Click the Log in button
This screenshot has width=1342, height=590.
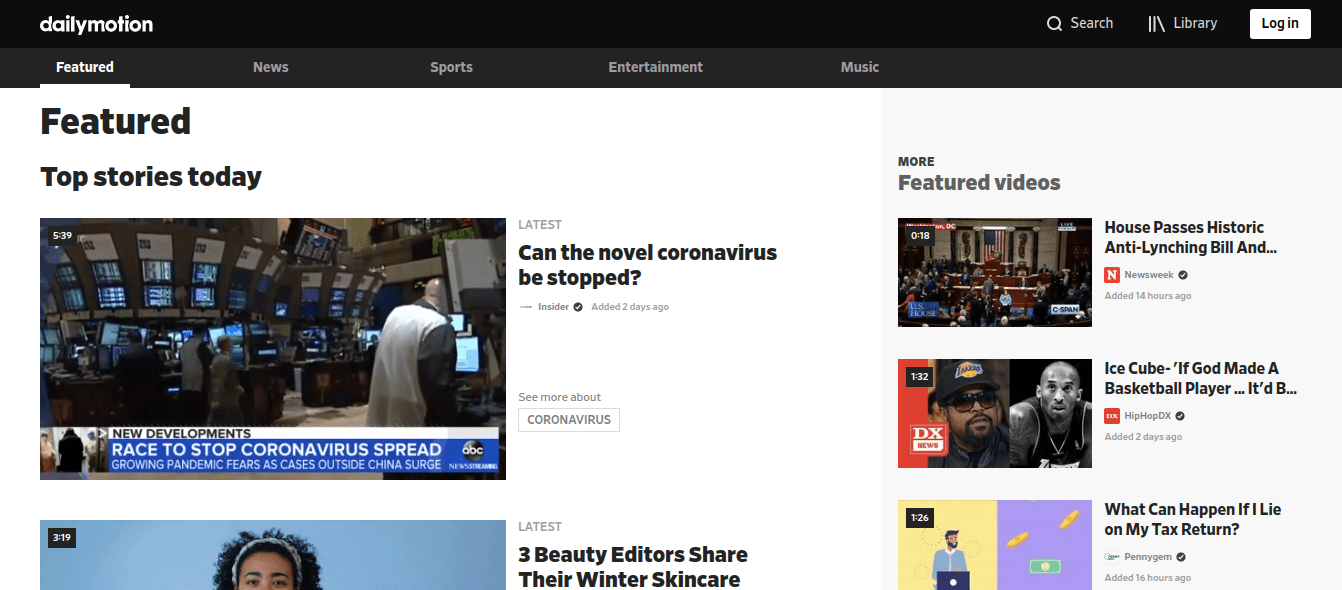click(x=1280, y=24)
